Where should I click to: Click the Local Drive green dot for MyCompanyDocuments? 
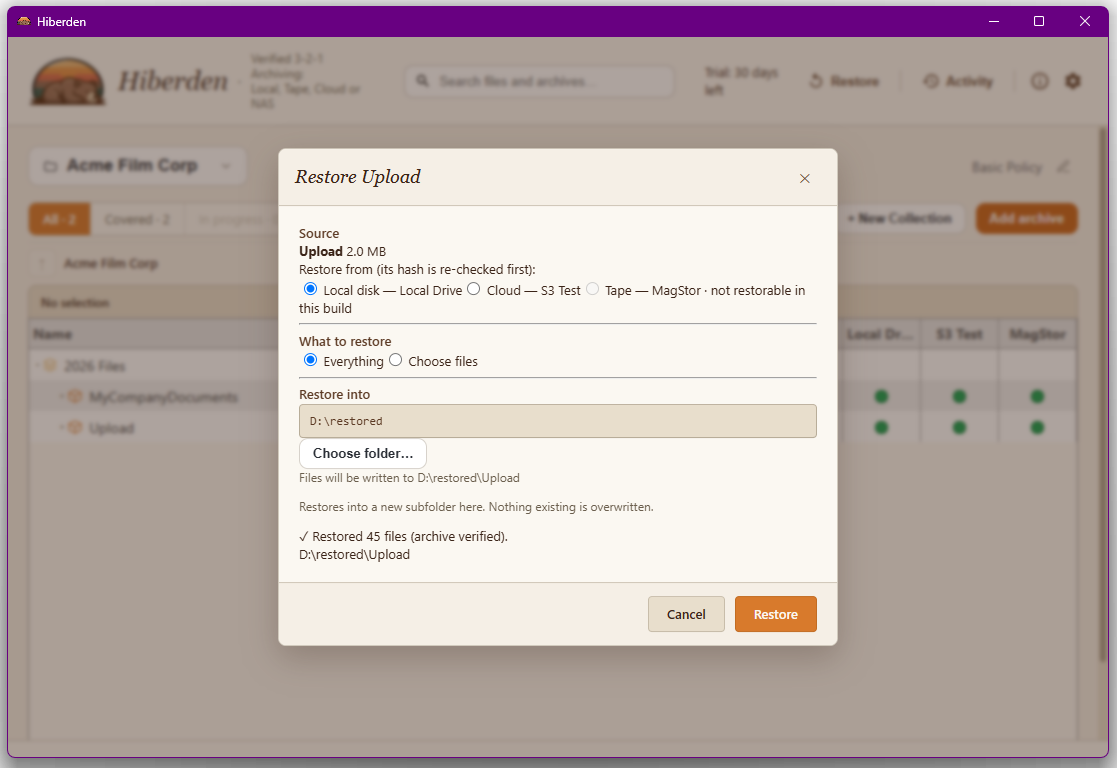pos(881,397)
